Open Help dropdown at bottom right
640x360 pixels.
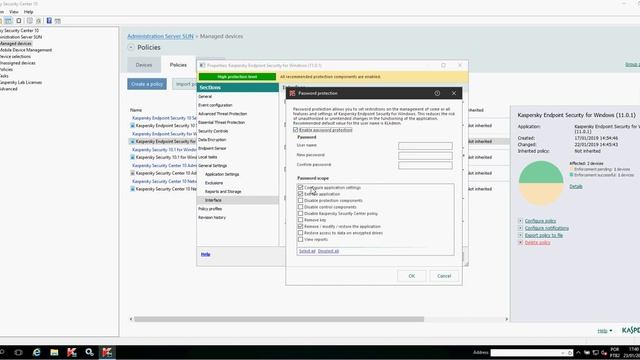(x=604, y=331)
